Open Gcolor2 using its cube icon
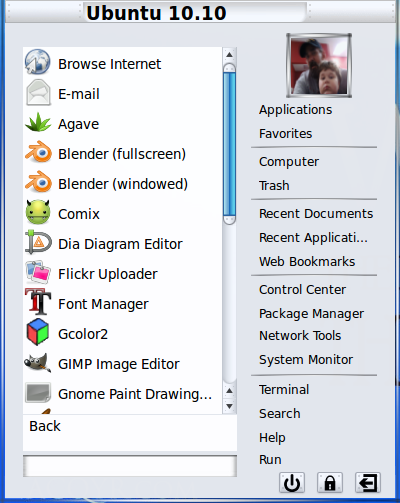400x503 pixels. (x=38, y=332)
